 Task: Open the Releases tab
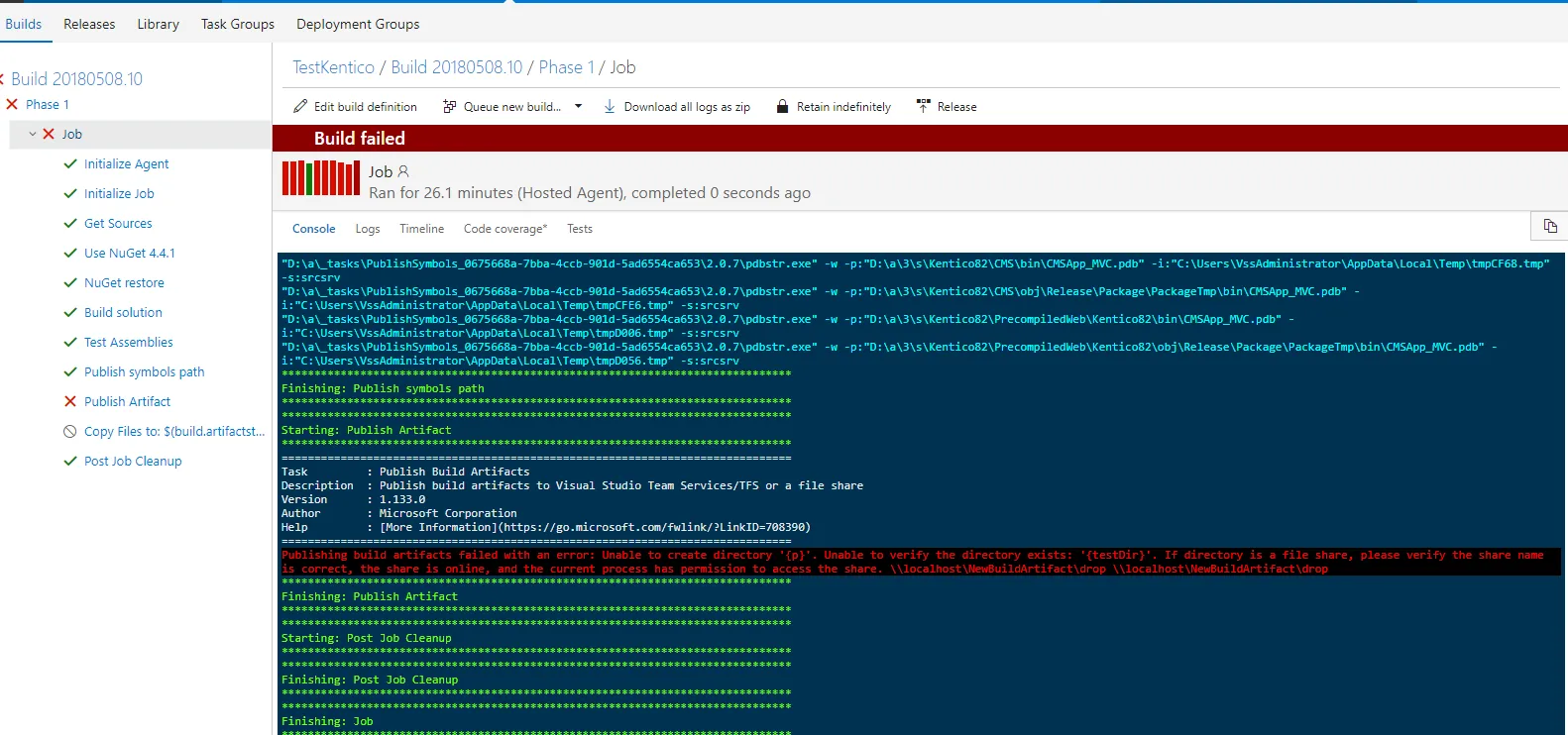89,24
